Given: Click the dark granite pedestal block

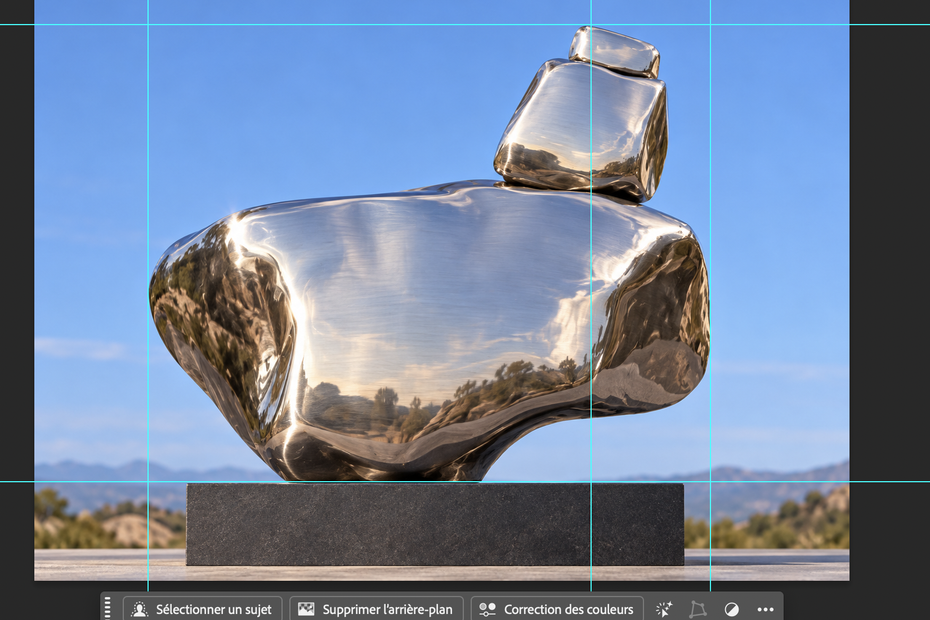Looking at the screenshot, I should pos(435,524).
